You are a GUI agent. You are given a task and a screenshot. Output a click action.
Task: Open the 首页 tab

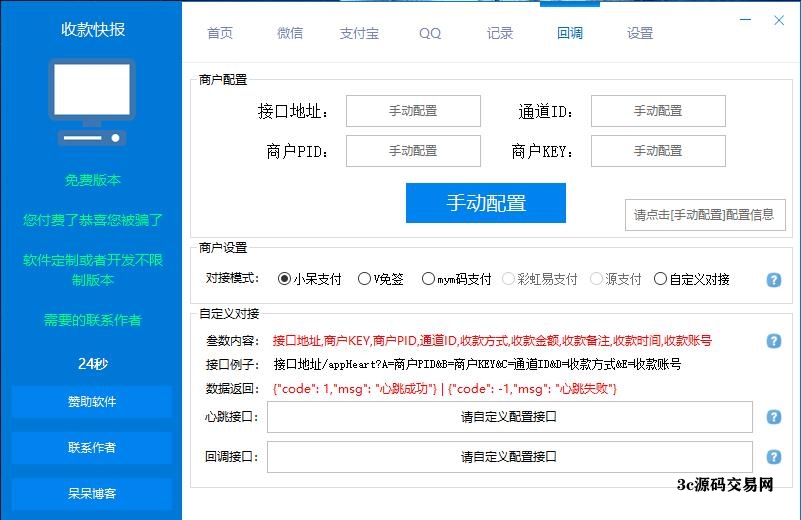click(220, 33)
